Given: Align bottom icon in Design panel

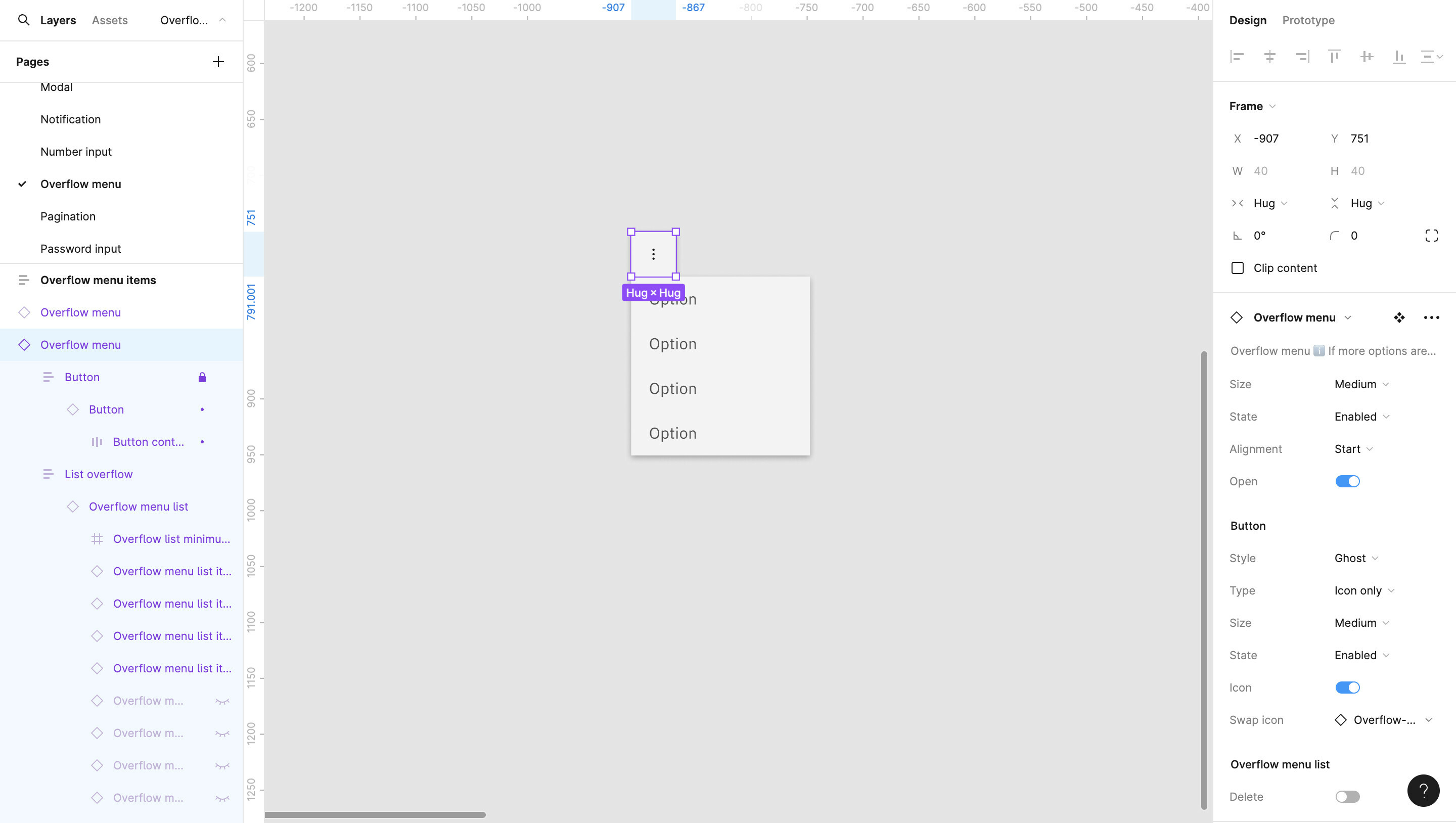Looking at the screenshot, I should (1399, 57).
